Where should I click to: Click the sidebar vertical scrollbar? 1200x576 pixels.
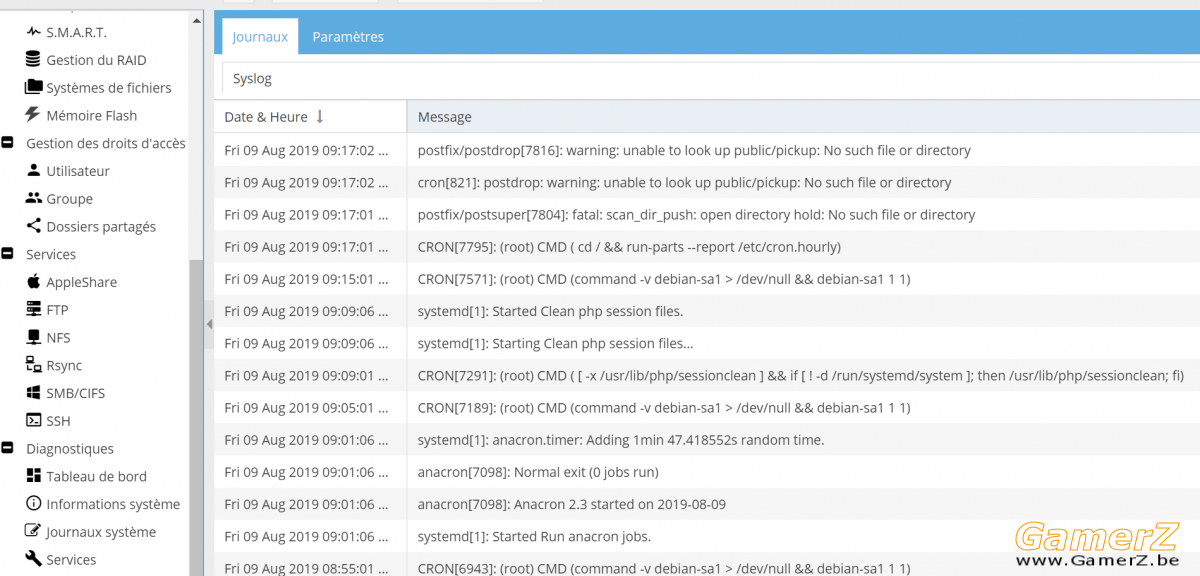tap(196, 415)
